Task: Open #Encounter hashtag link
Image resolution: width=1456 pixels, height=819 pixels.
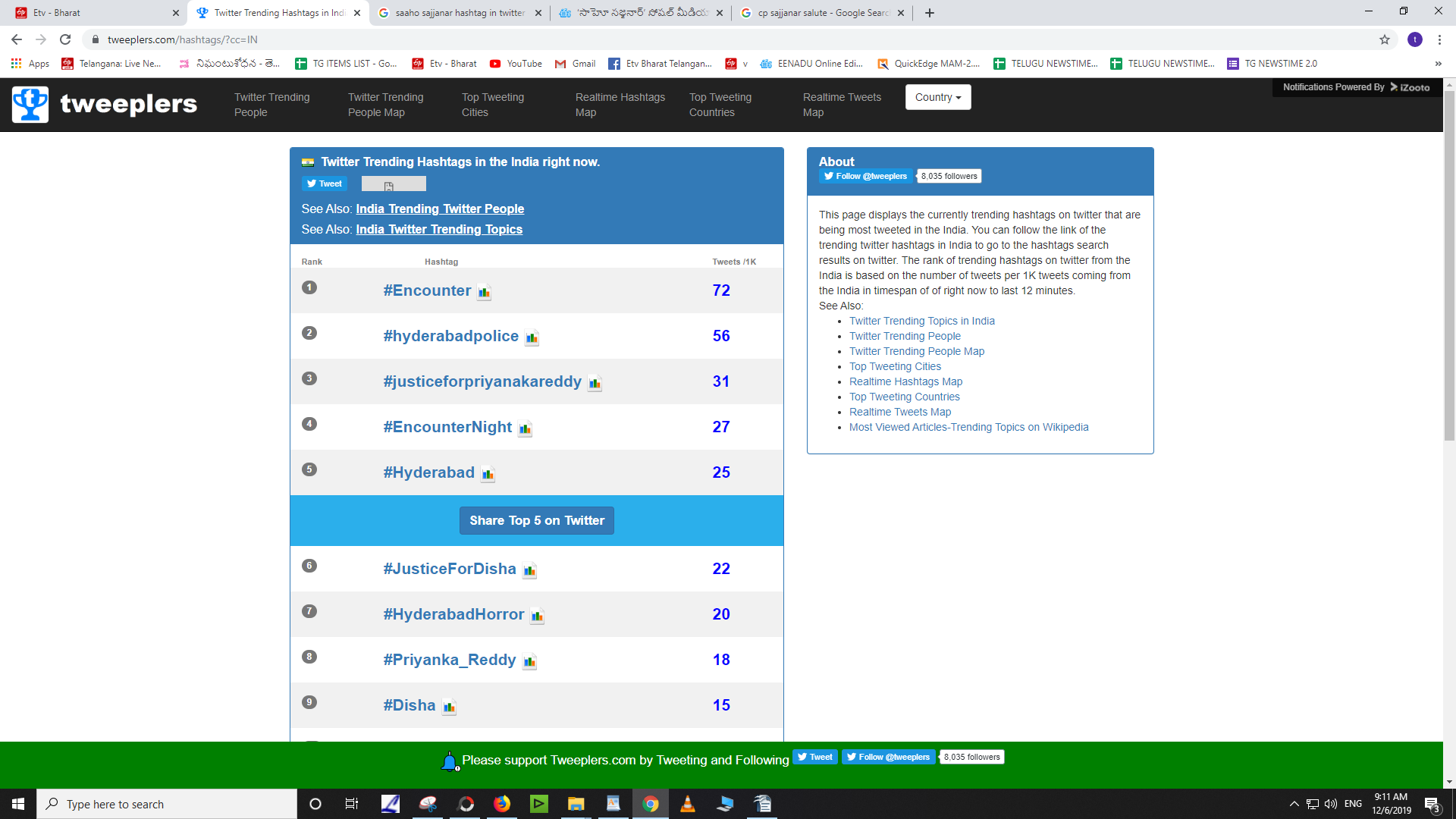Action: 427,290
